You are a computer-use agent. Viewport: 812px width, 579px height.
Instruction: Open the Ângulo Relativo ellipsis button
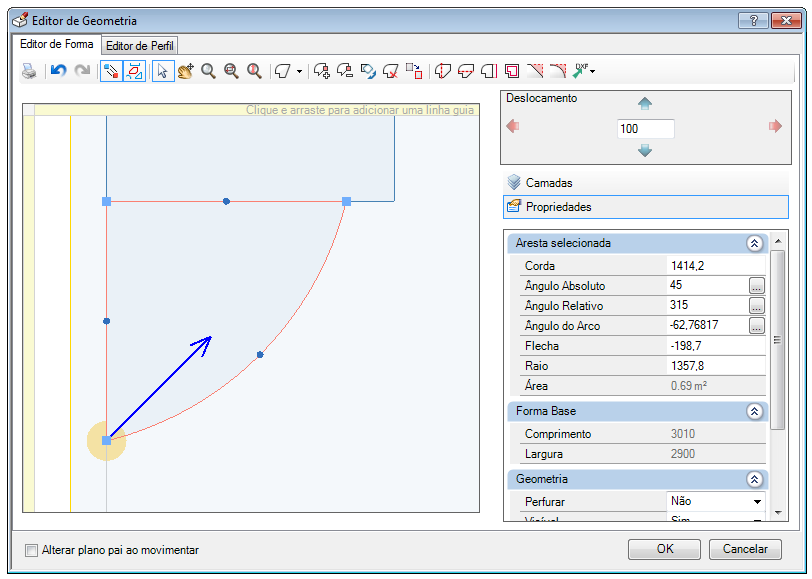click(x=757, y=306)
